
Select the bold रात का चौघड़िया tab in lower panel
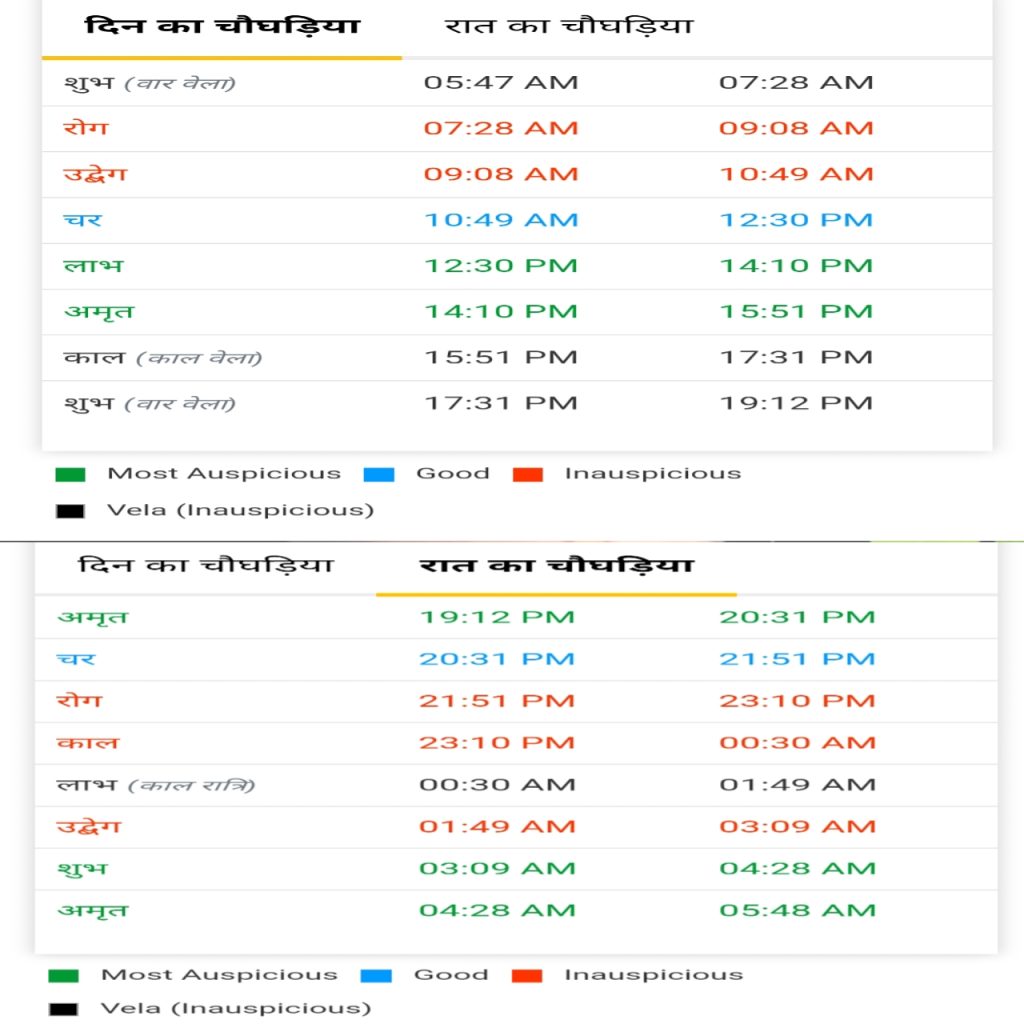(556, 566)
